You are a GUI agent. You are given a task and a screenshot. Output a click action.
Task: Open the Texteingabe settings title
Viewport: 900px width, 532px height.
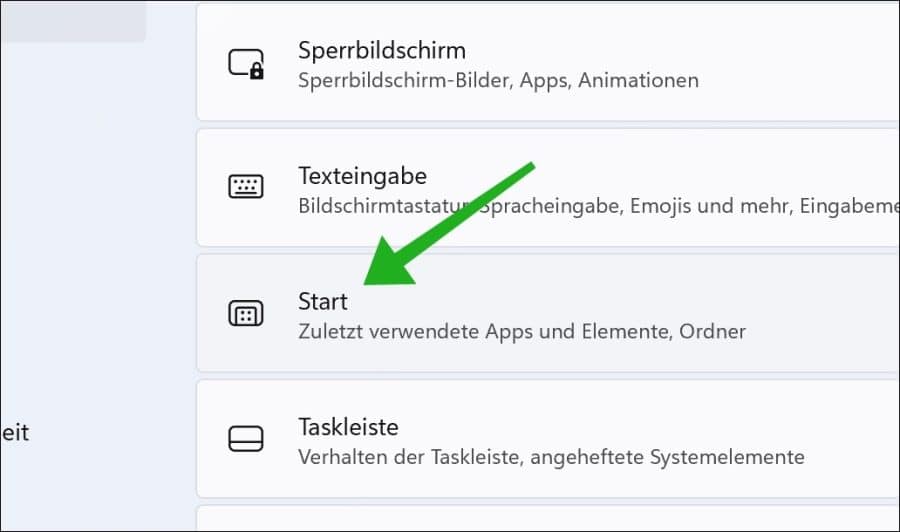point(362,176)
